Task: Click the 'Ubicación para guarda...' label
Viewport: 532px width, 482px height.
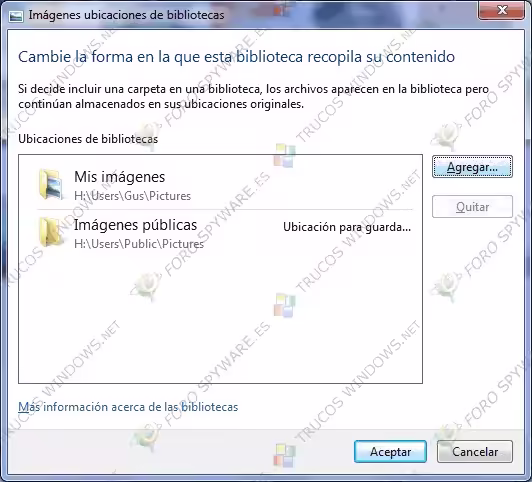Action: point(347,227)
